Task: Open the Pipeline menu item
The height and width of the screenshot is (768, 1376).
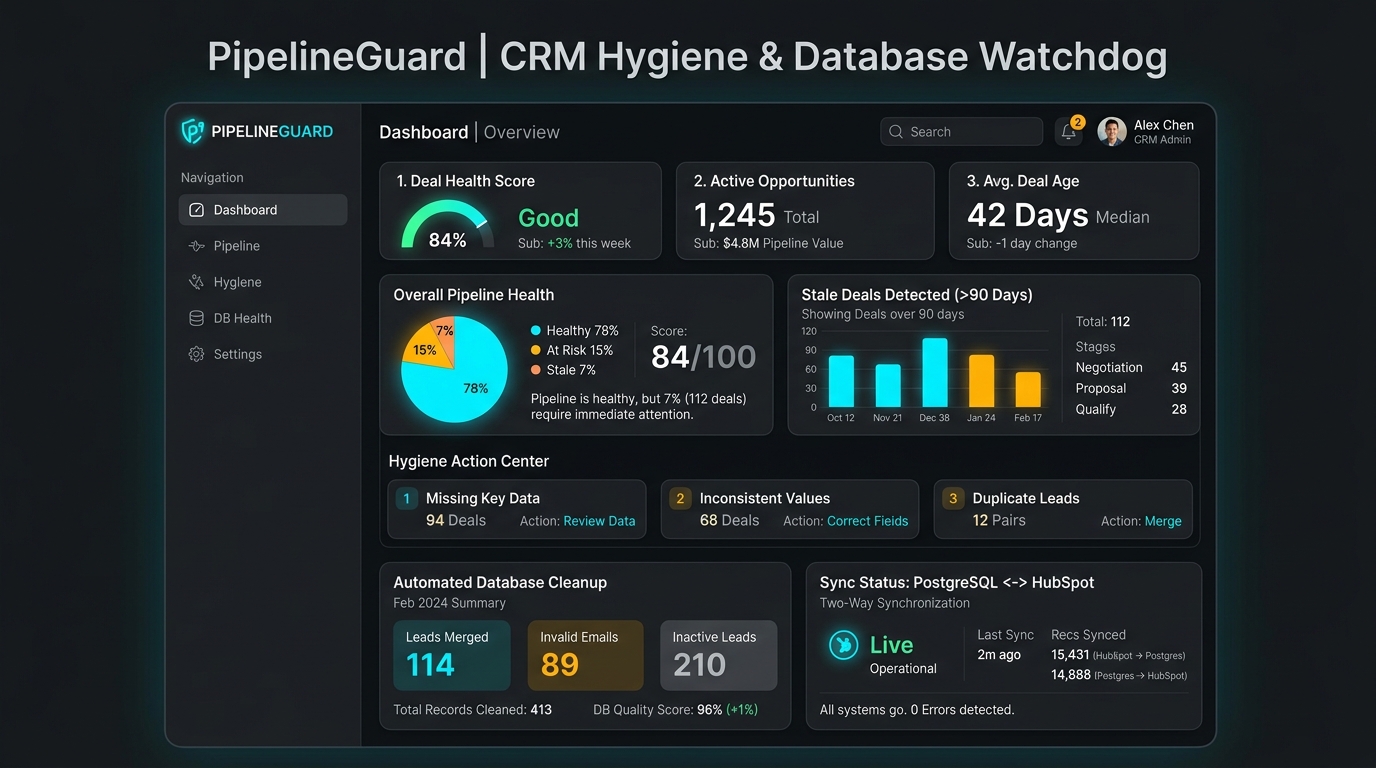Action: tap(263, 246)
